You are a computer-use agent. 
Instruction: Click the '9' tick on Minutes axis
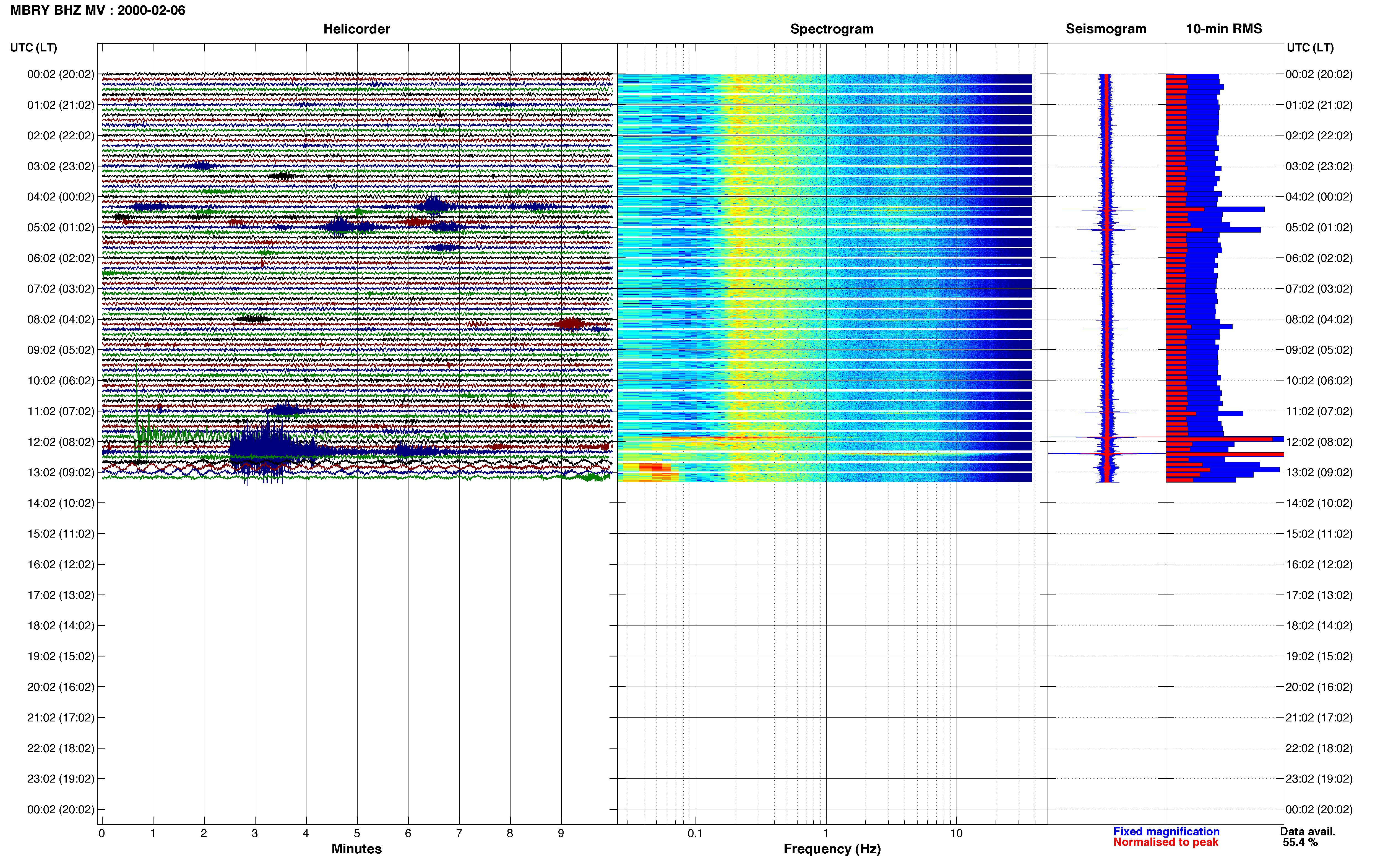[x=561, y=833]
